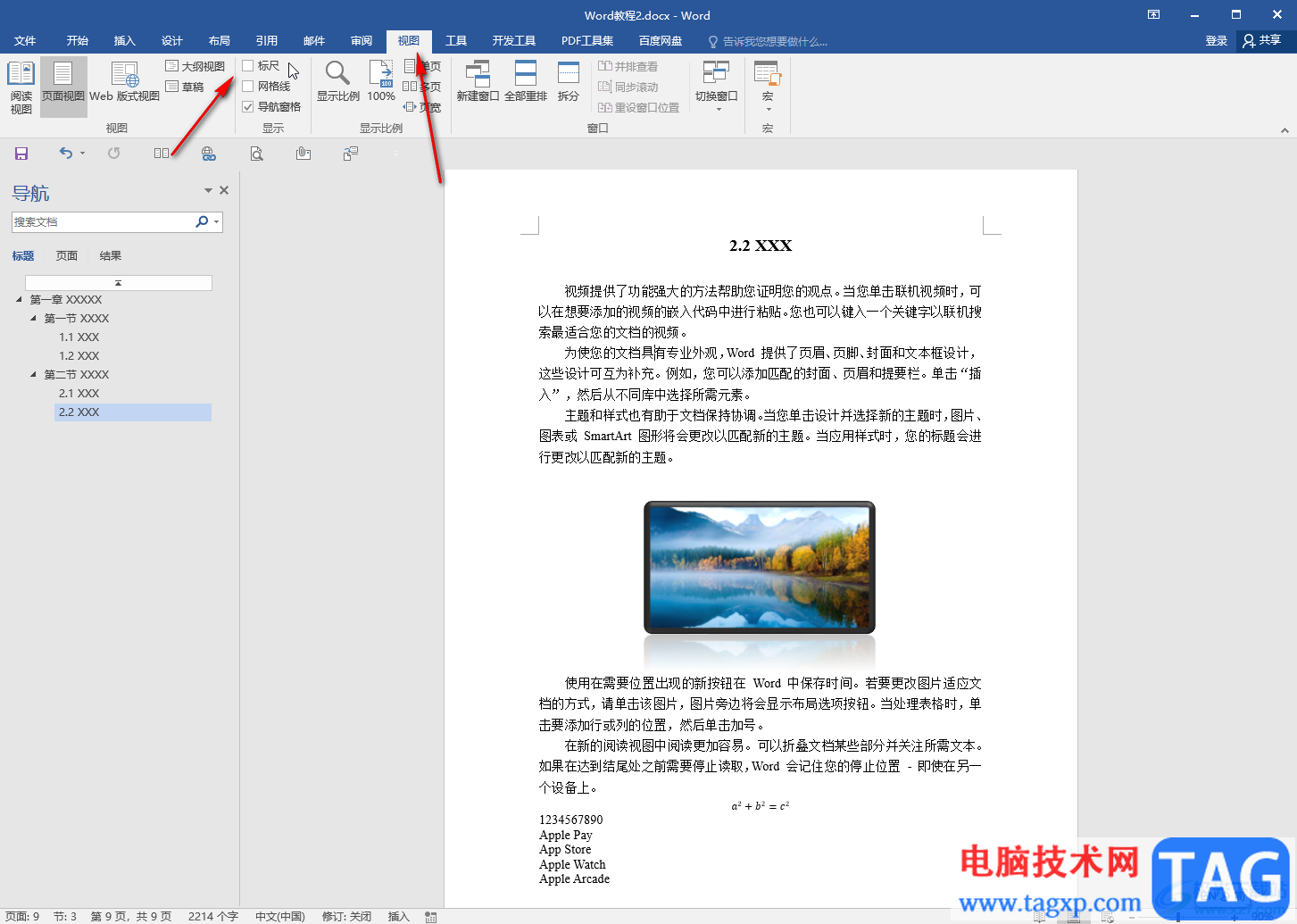
Task: Click 登录 (Sign in)
Action: (1217, 41)
